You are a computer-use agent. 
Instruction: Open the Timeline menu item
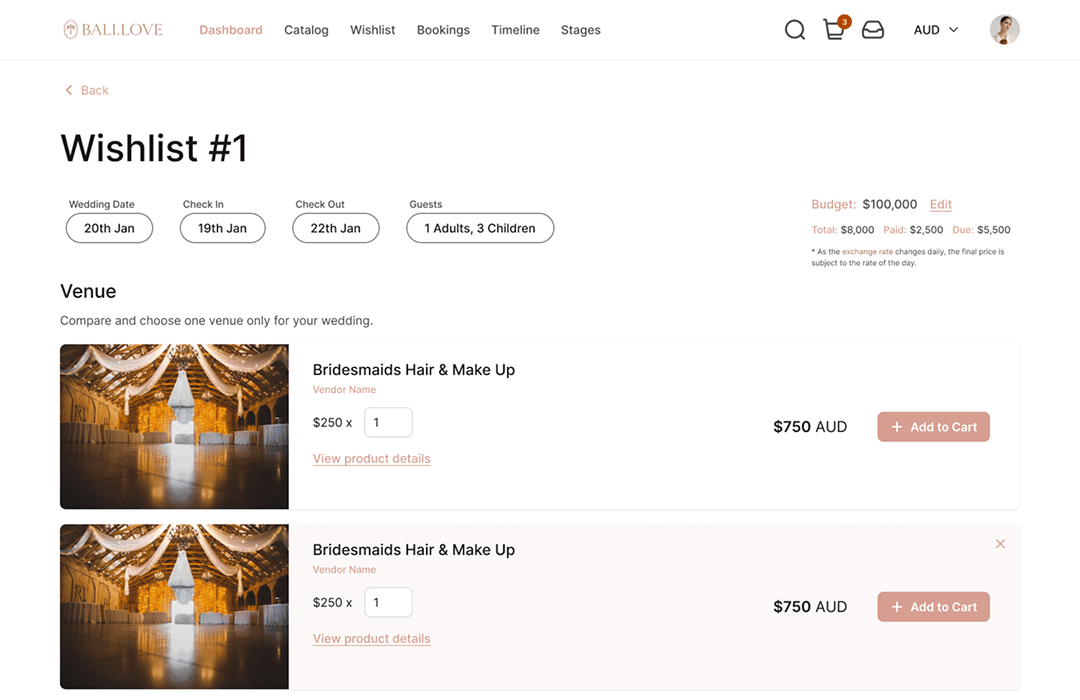(515, 30)
